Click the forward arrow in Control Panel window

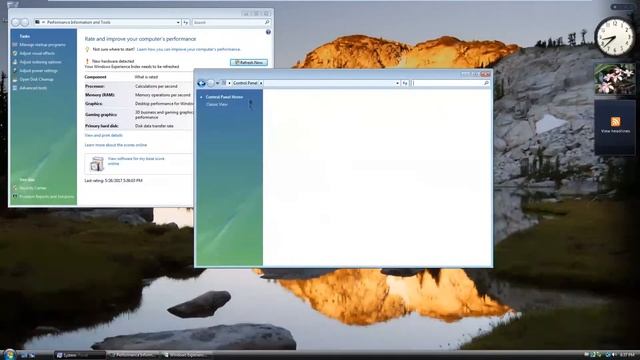coord(210,83)
